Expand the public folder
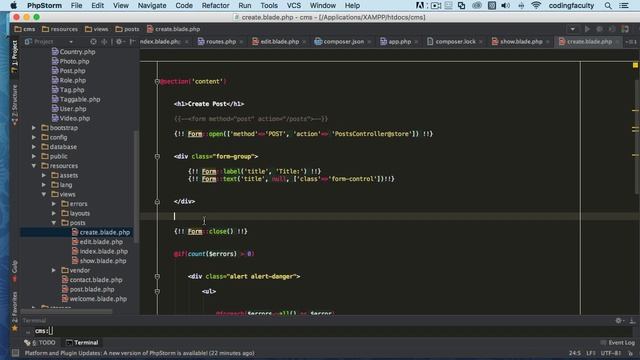This screenshot has height=360, width=640. 34,156
